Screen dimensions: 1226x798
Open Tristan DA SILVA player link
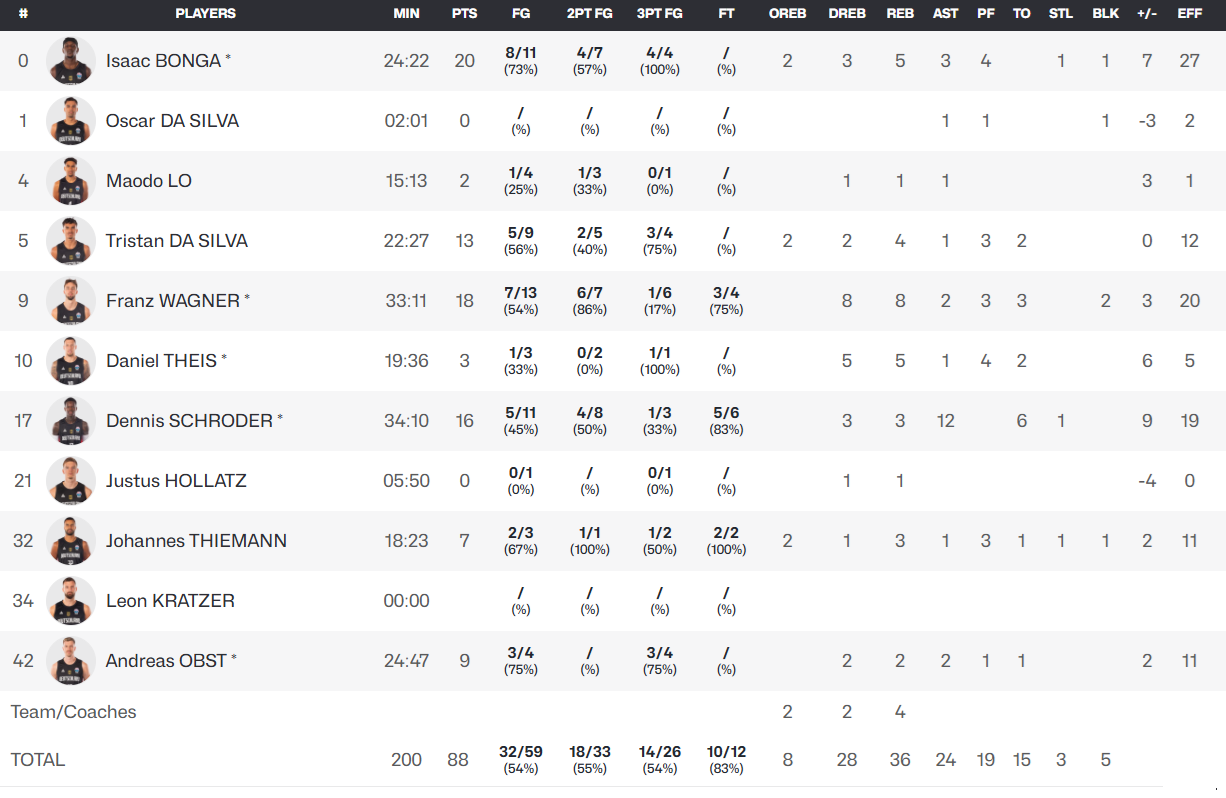(x=177, y=241)
